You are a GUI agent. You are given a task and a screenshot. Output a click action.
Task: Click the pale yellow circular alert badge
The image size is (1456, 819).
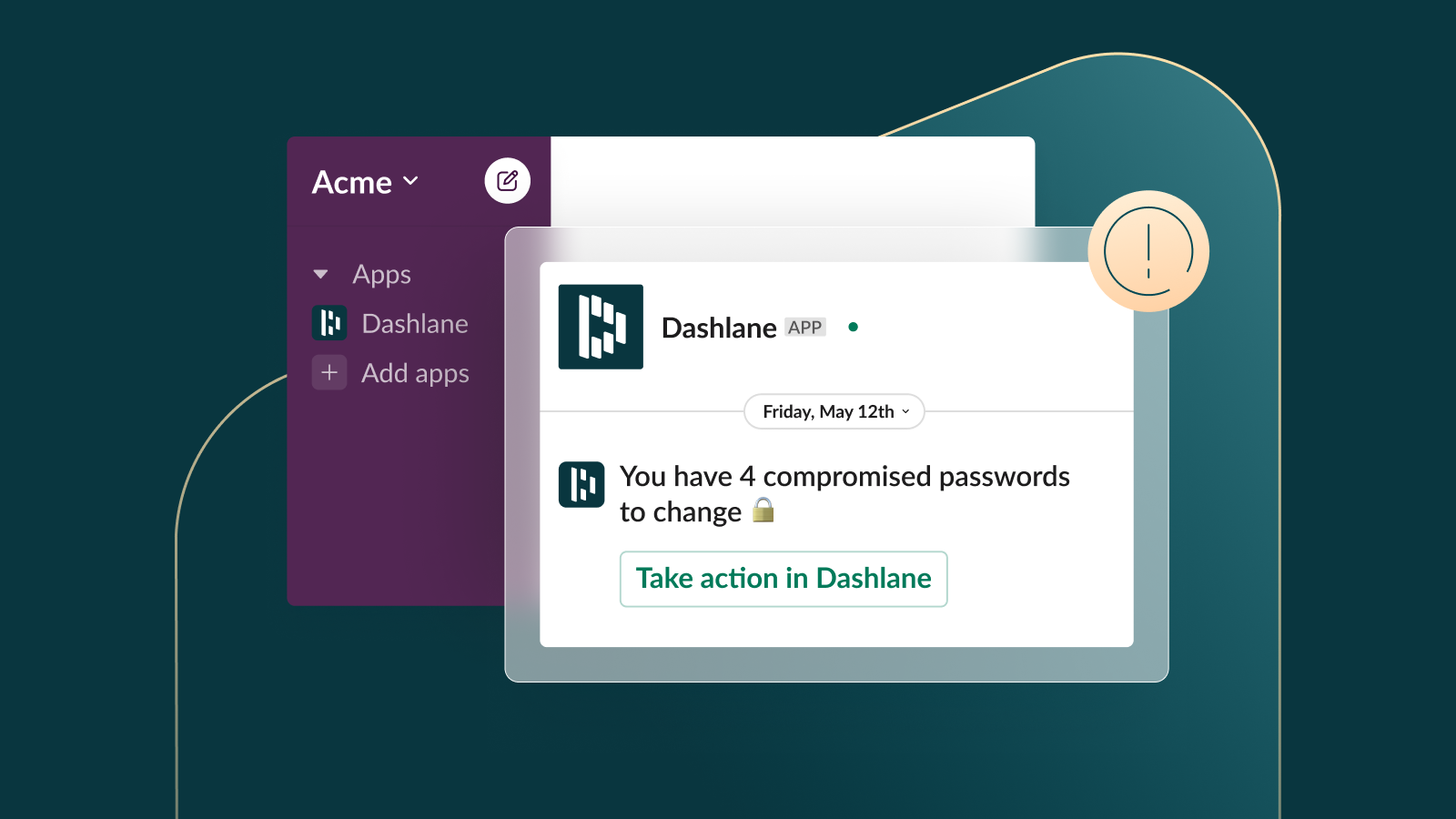click(1148, 251)
